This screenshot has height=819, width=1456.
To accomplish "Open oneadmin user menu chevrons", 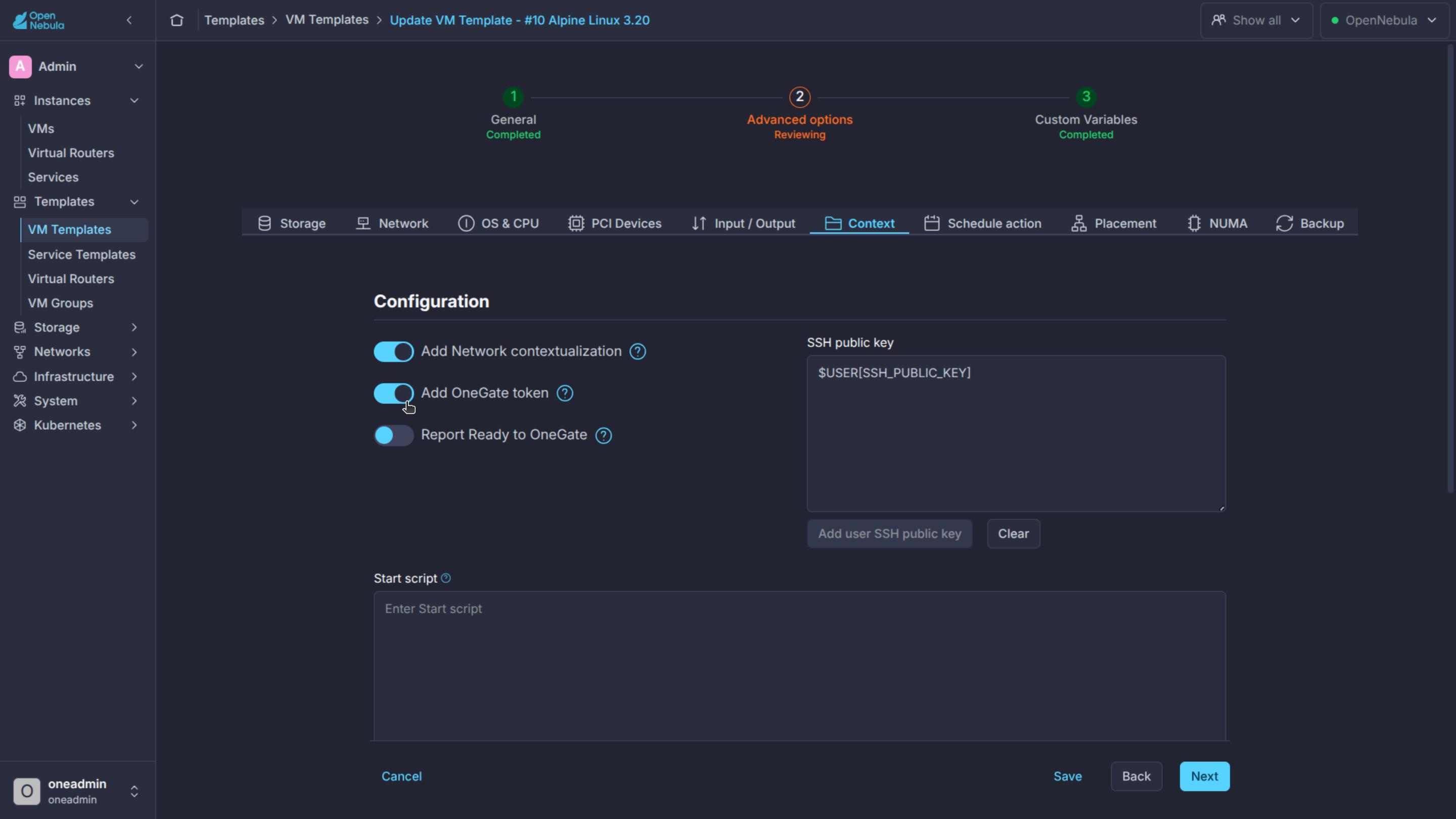I will point(134,791).
